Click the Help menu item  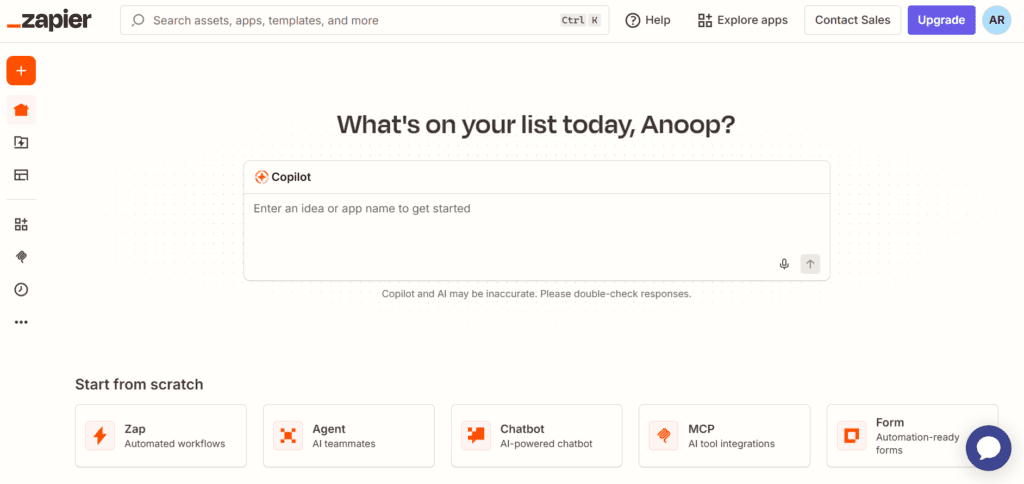[x=648, y=20]
